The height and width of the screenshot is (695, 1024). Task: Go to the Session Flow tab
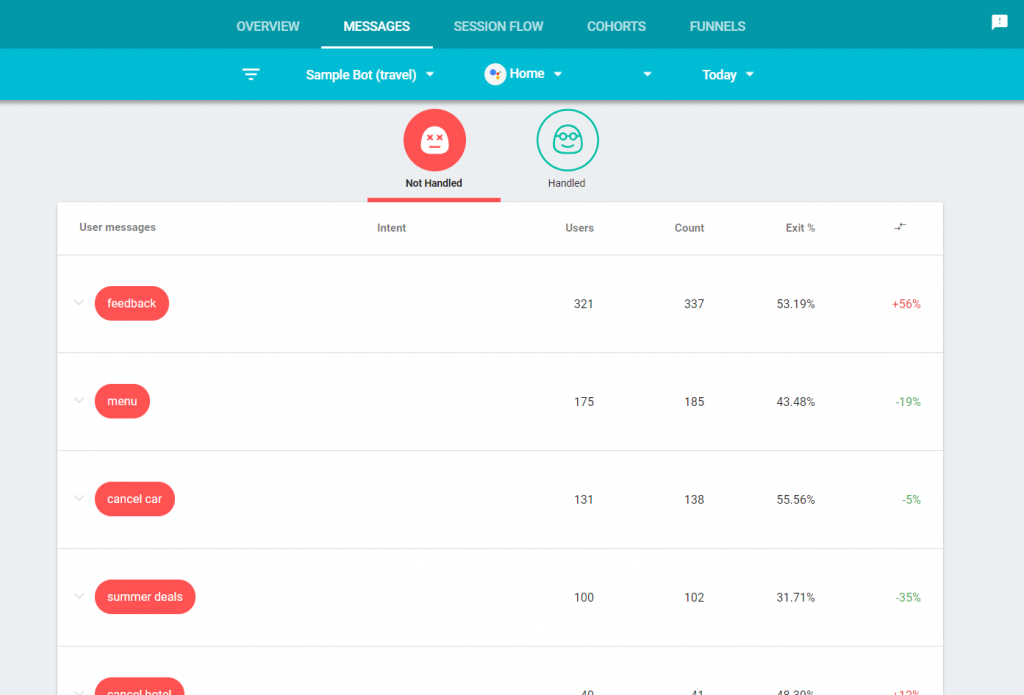tap(498, 26)
